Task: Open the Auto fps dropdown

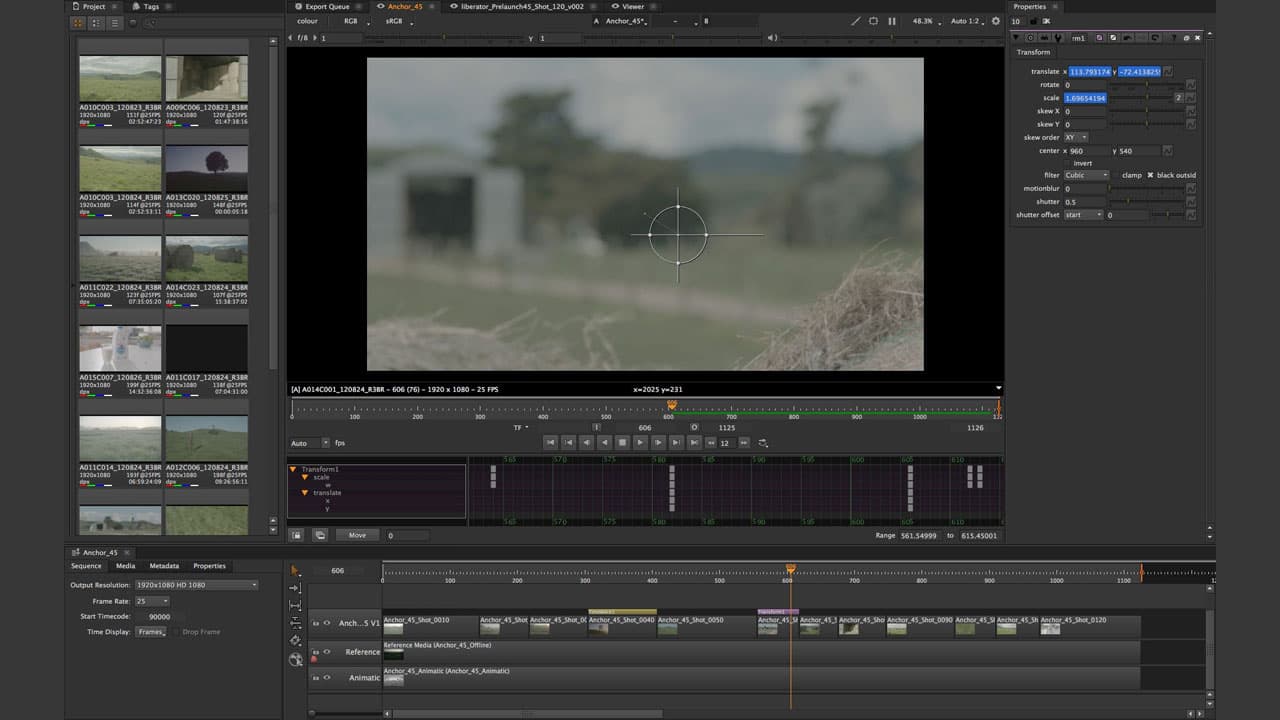Action: (307, 443)
